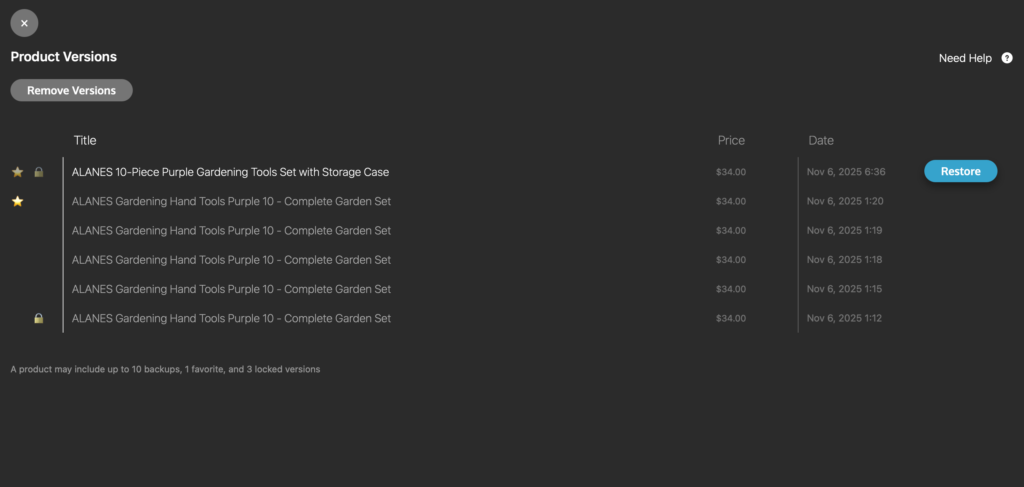Click the Title column header
Viewport: 1024px width, 487px height.
85,140
